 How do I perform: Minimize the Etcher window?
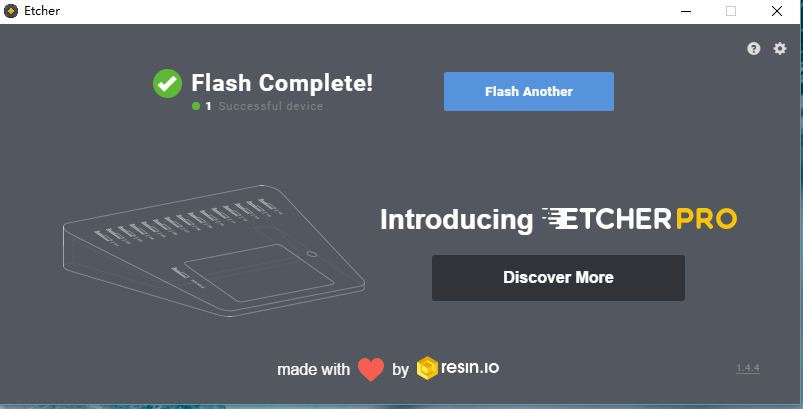tap(686, 11)
